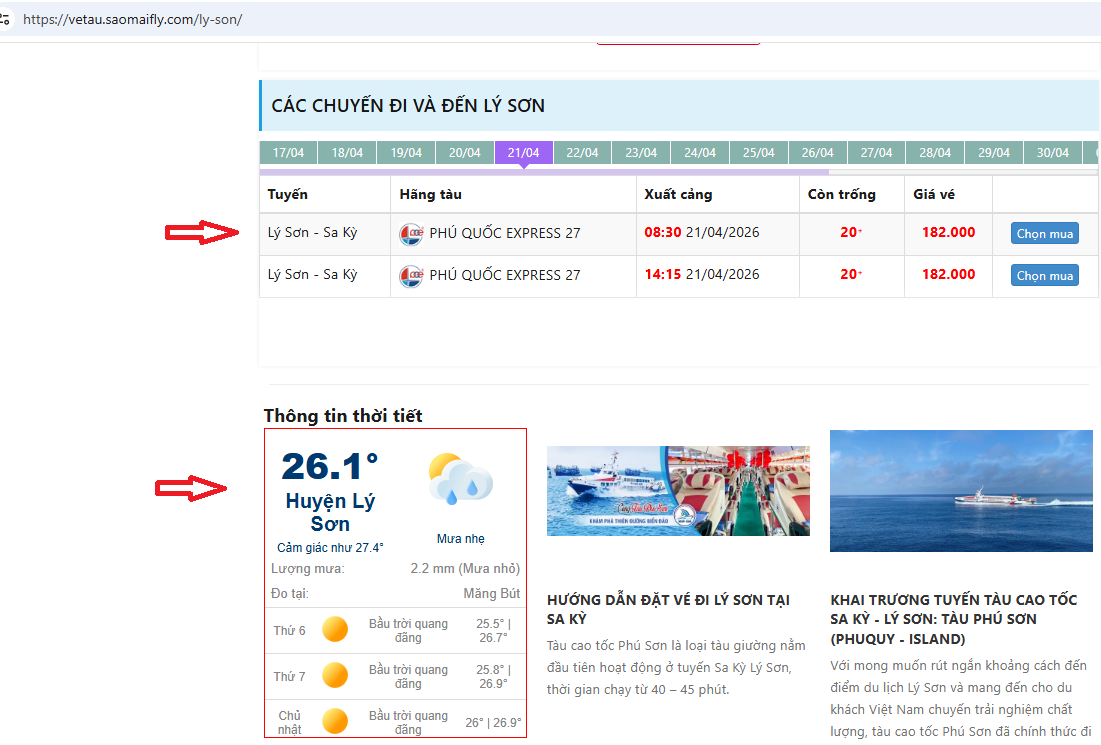Select the 28/04 date tab
The height and width of the screenshot is (745, 1101).
pyautogui.click(x=935, y=152)
